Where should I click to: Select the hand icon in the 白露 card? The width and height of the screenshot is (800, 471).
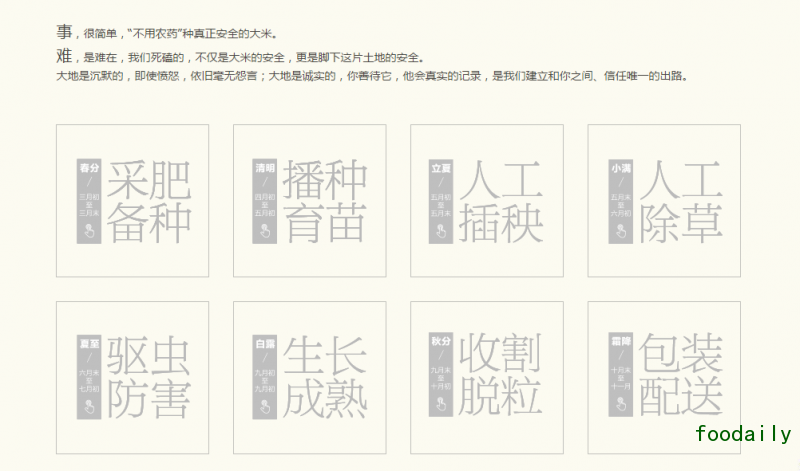point(265,406)
